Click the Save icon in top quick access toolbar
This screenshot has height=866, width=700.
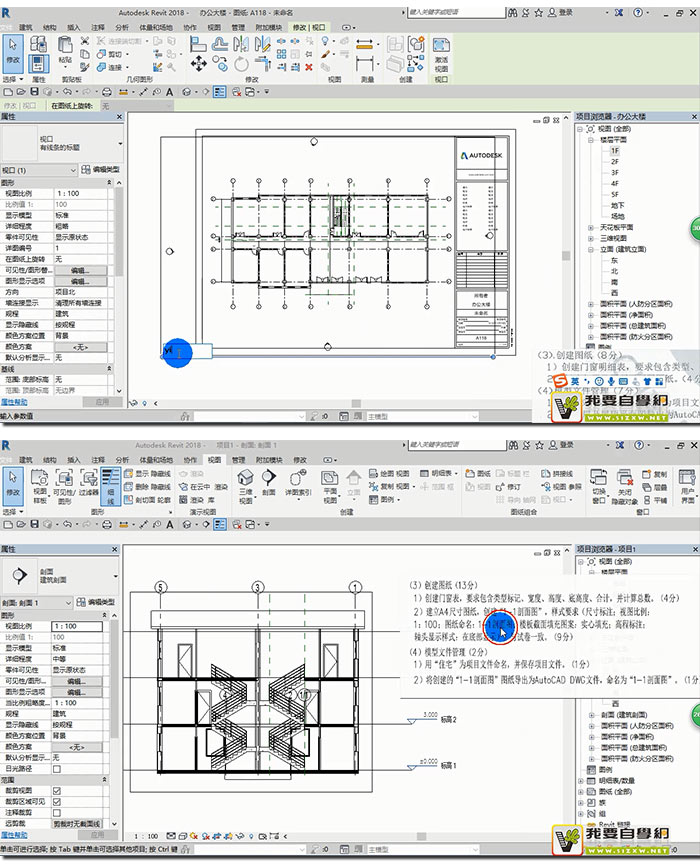click(34, 92)
